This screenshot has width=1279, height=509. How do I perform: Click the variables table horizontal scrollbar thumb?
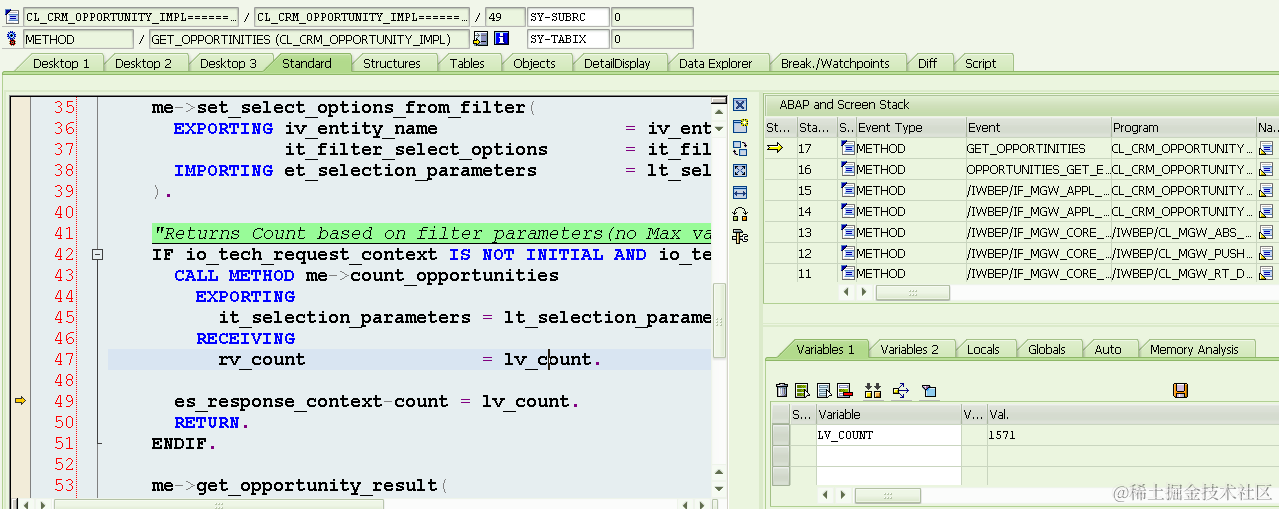click(x=888, y=495)
